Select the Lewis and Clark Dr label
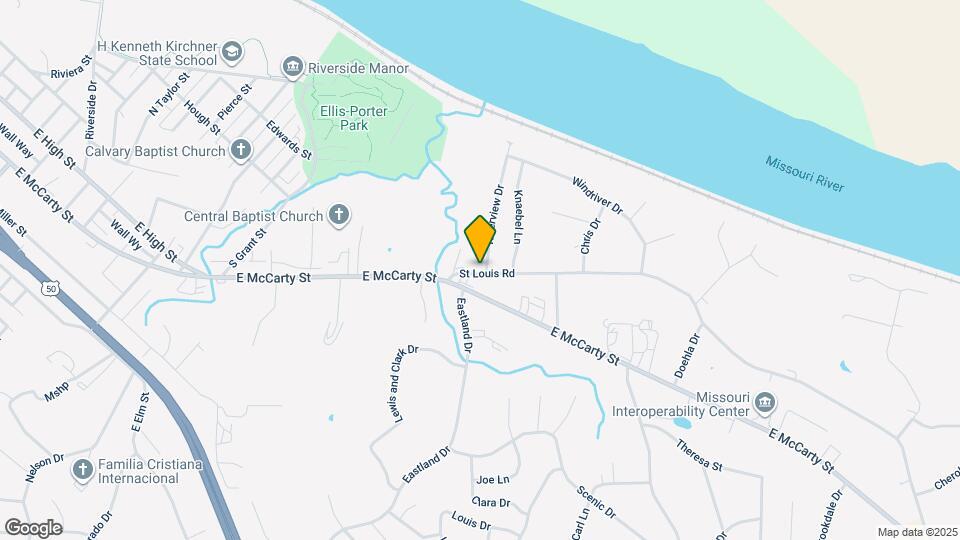Viewport: 960px width, 540px height. pyautogui.click(x=403, y=384)
